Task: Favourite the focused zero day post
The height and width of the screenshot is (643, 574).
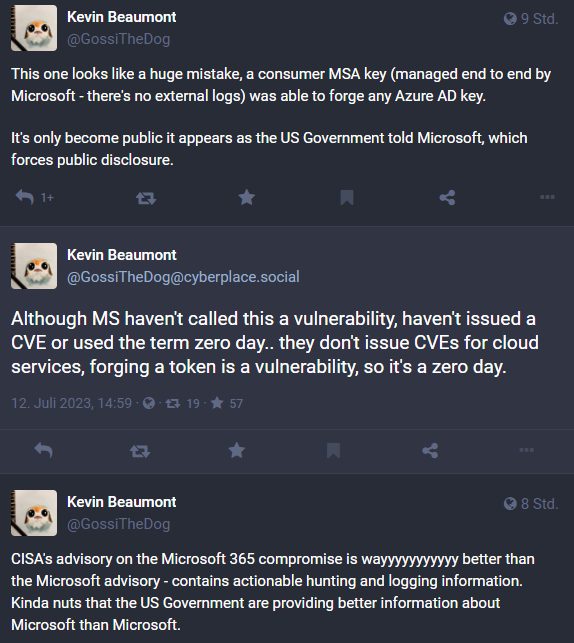Action: pos(237,450)
